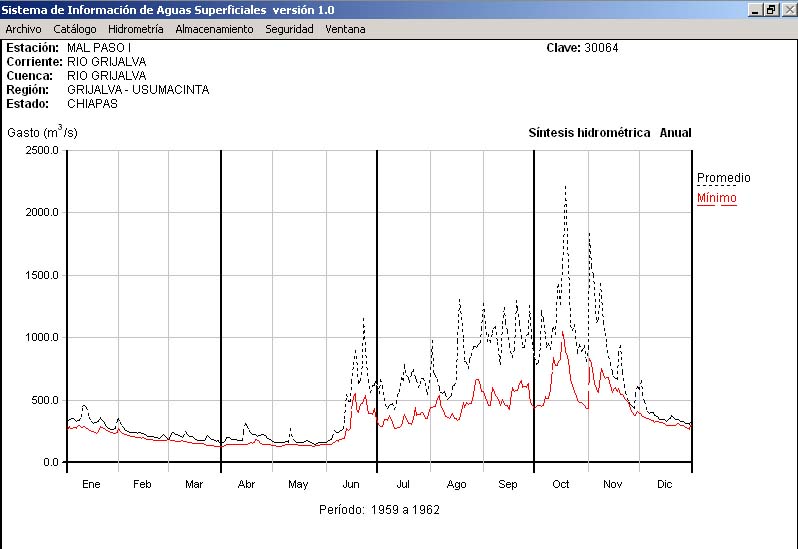Click the Jun label on time axis
The image size is (798, 549).
click(x=350, y=484)
